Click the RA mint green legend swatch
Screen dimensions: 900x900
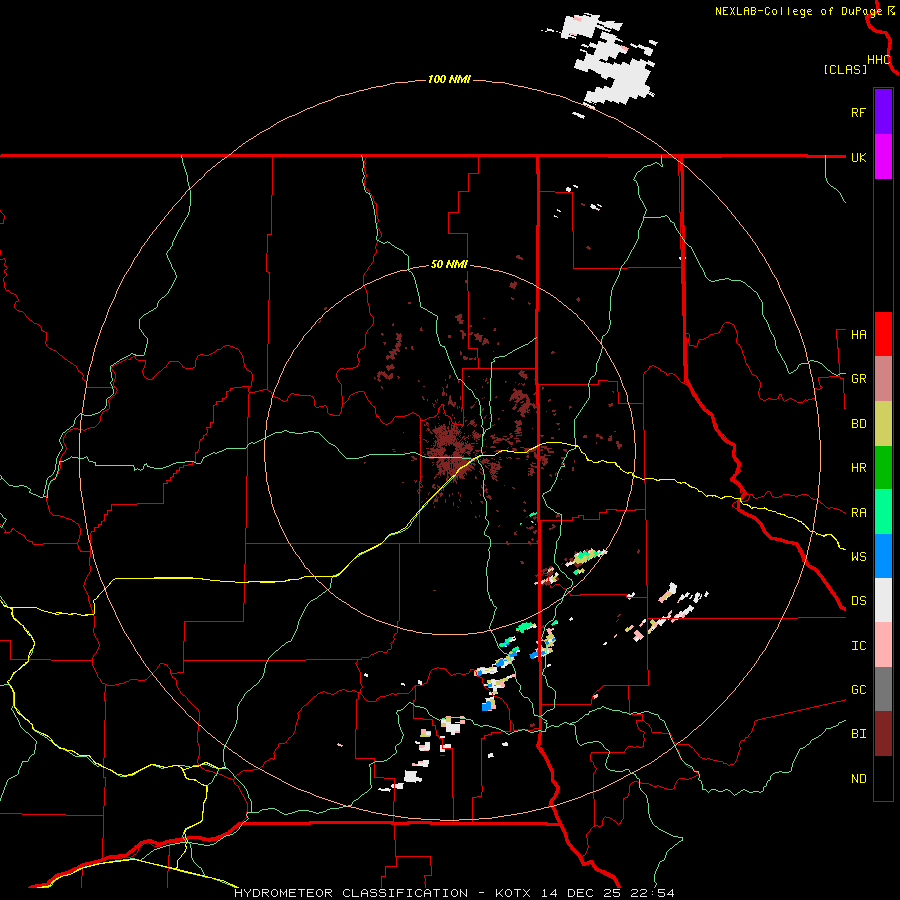point(883,512)
